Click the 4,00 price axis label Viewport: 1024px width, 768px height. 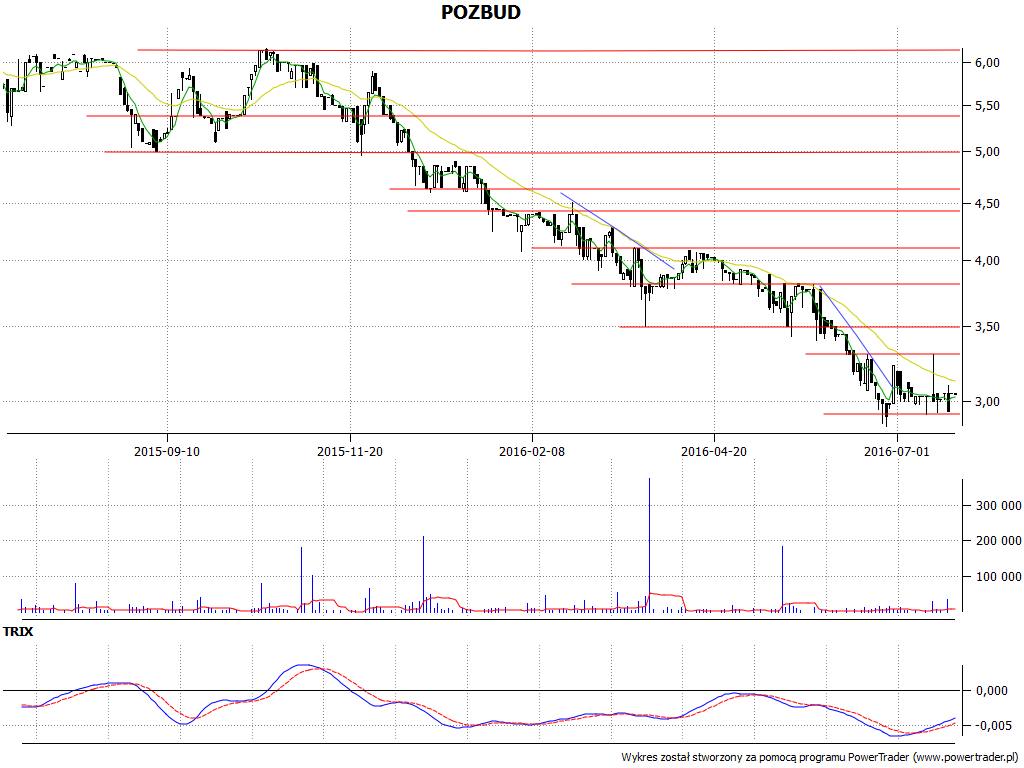(987, 261)
